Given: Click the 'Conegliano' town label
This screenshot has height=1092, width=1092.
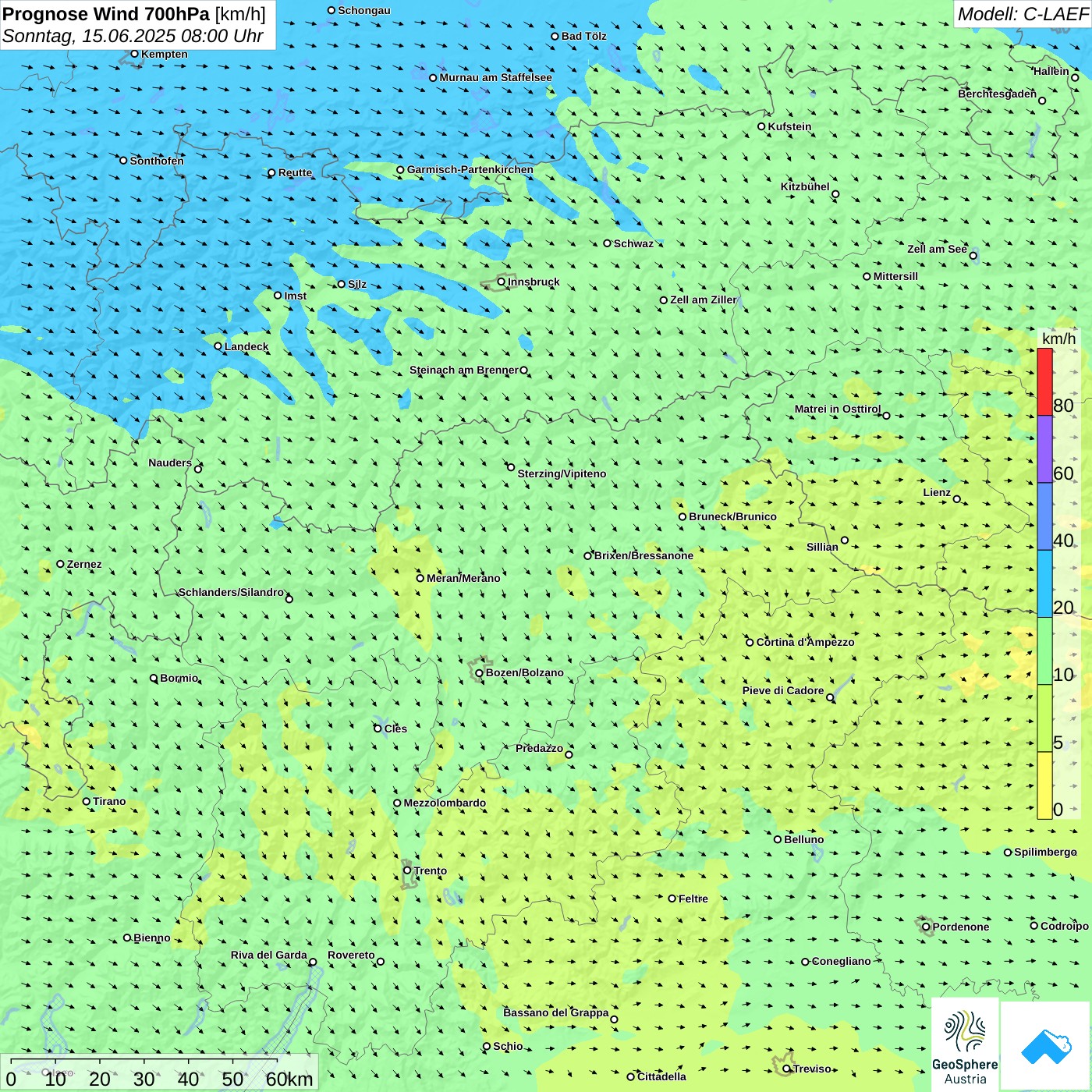Looking at the screenshot, I should [x=841, y=961].
